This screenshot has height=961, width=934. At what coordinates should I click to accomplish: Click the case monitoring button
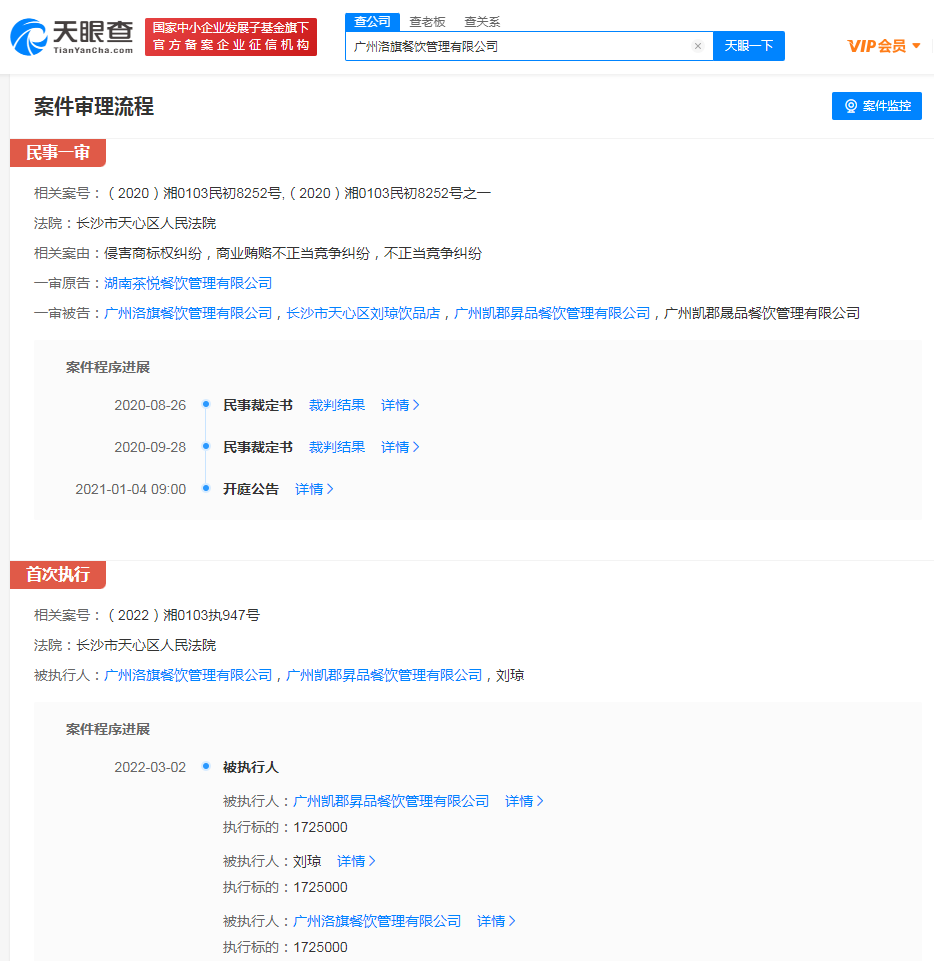point(876,106)
